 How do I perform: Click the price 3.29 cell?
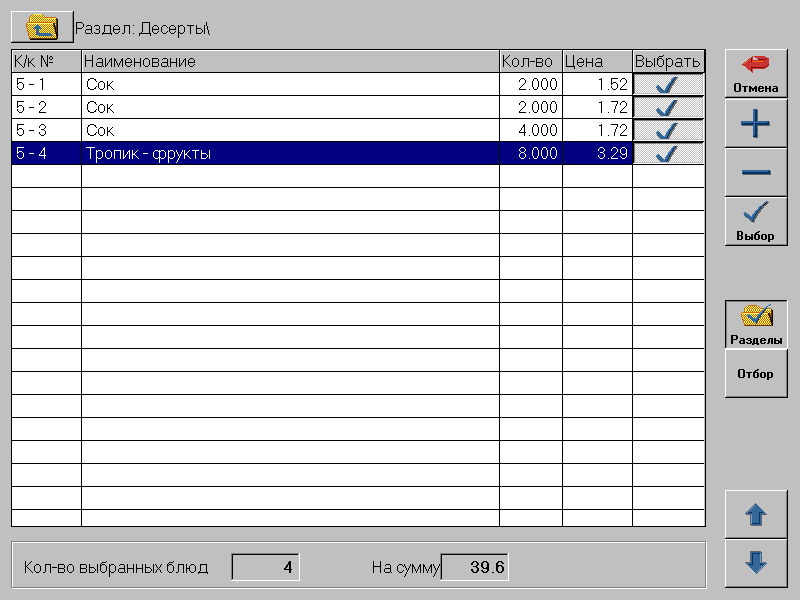coord(597,153)
